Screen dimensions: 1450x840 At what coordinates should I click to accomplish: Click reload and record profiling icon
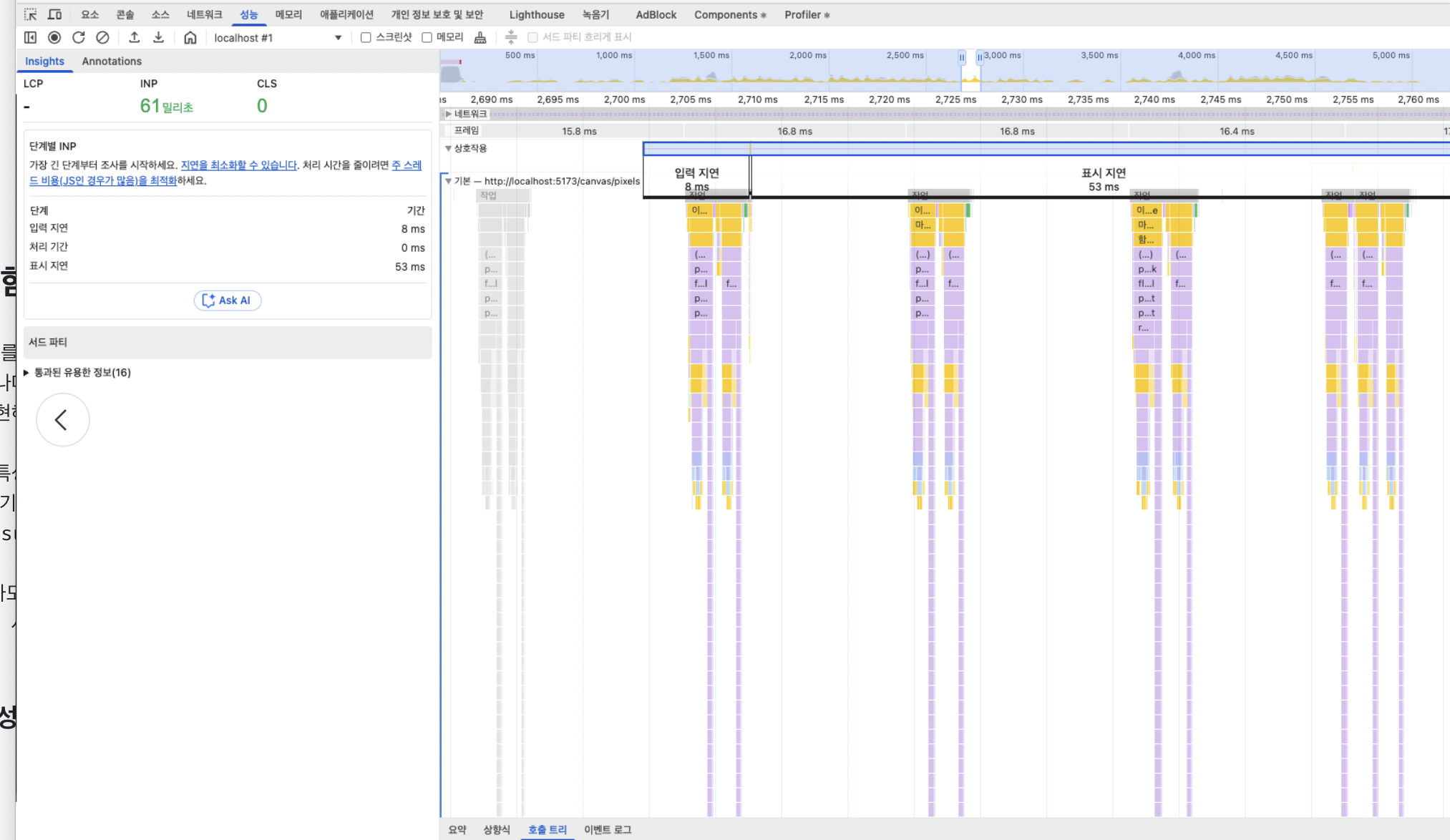pos(79,37)
